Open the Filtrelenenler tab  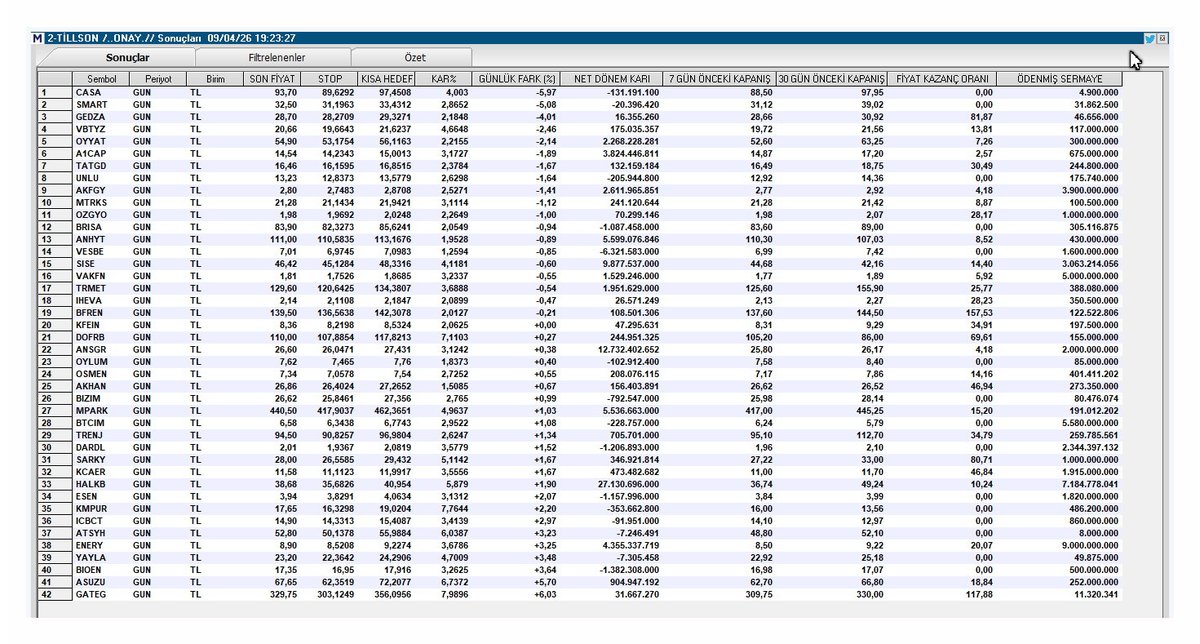276,58
